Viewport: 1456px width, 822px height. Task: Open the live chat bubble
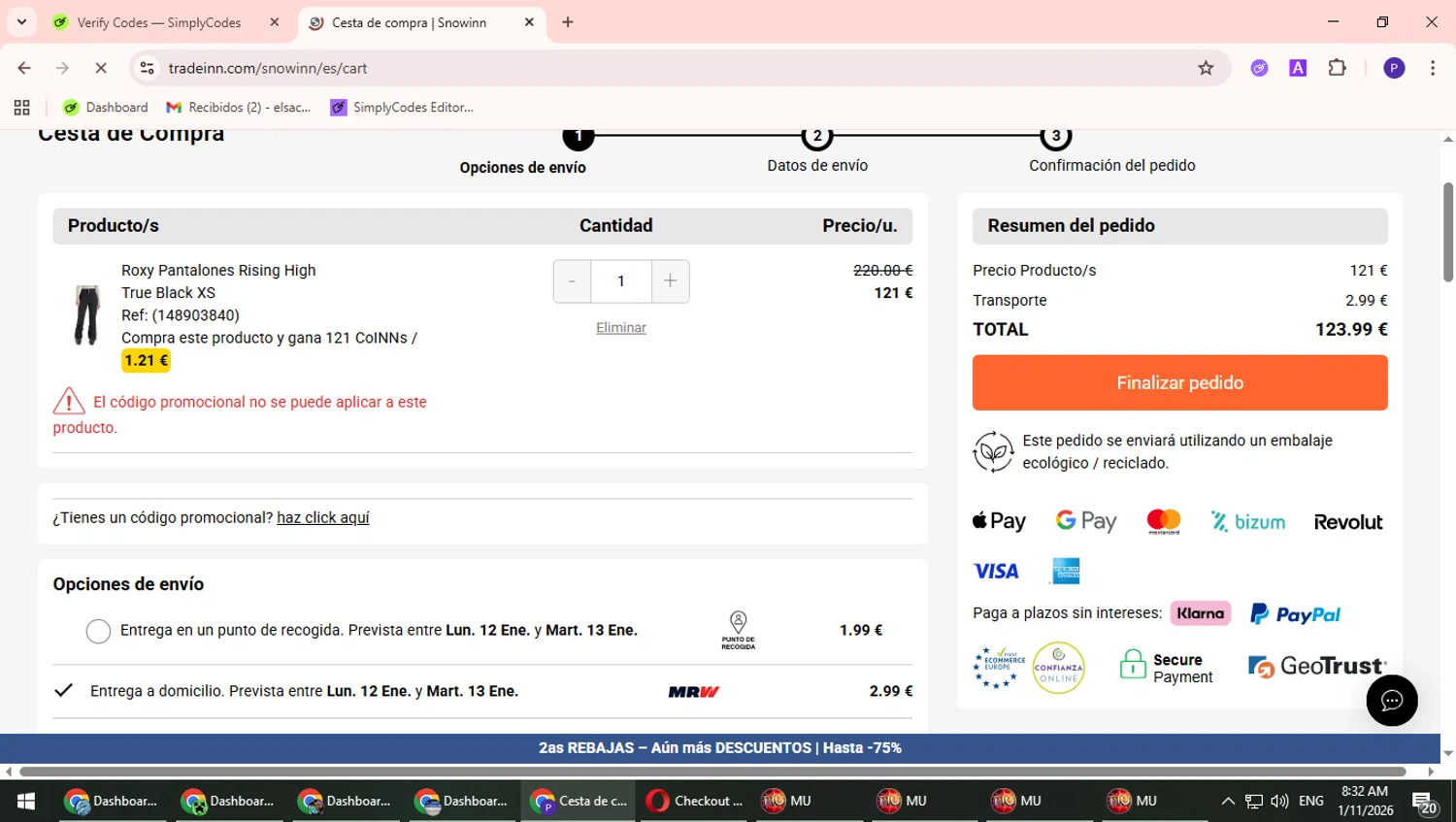tap(1392, 701)
